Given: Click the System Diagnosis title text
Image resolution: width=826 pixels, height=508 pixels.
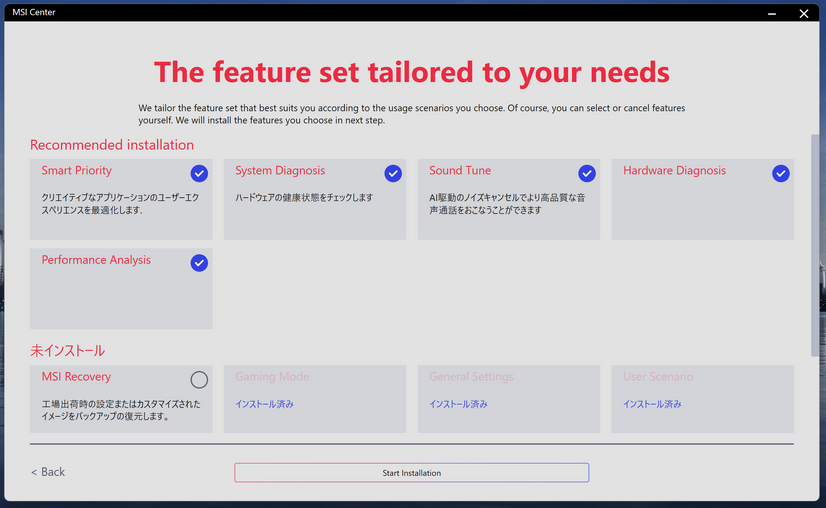Looking at the screenshot, I should 280,171.
